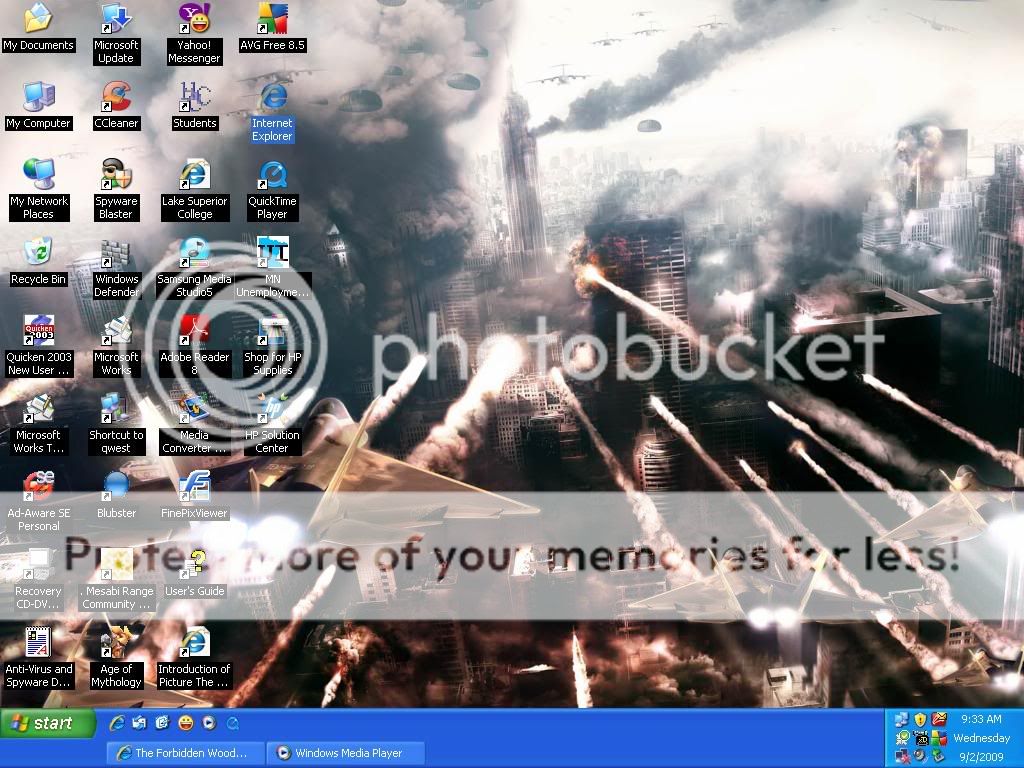The height and width of the screenshot is (768, 1024).
Task: Open the Microsoft Update shortcut
Action: pyautogui.click(x=116, y=33)
